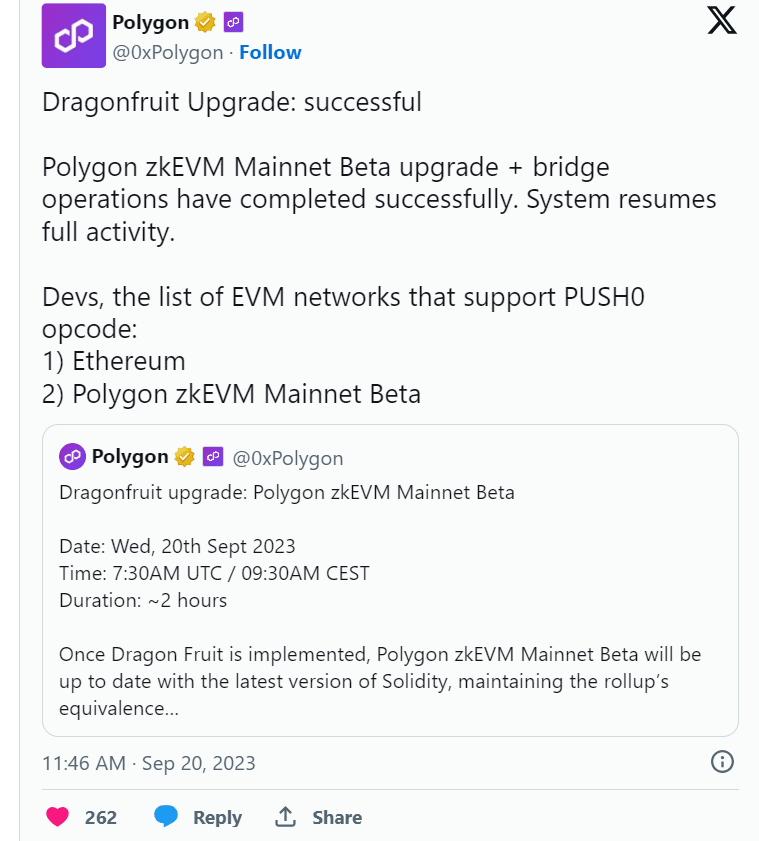The image size is (759, 841).
Task: Open the X logo in the top corner
Action: coord(722,21)
